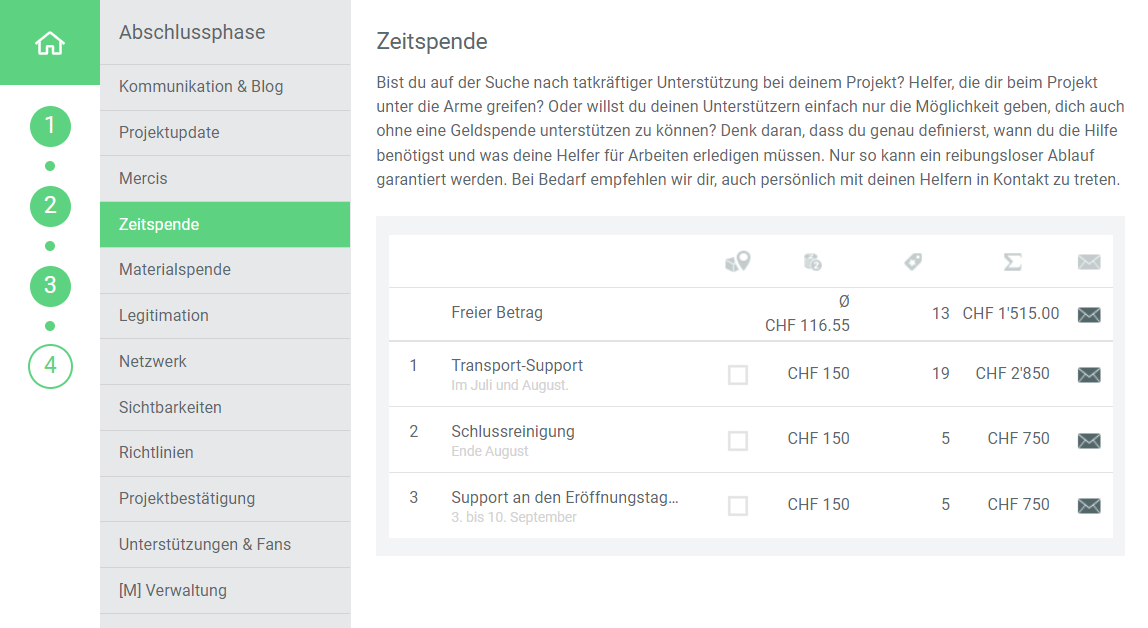Open the Transport-Support entry
This screenshot has height=628, width=1148.
tap(517, 366)
